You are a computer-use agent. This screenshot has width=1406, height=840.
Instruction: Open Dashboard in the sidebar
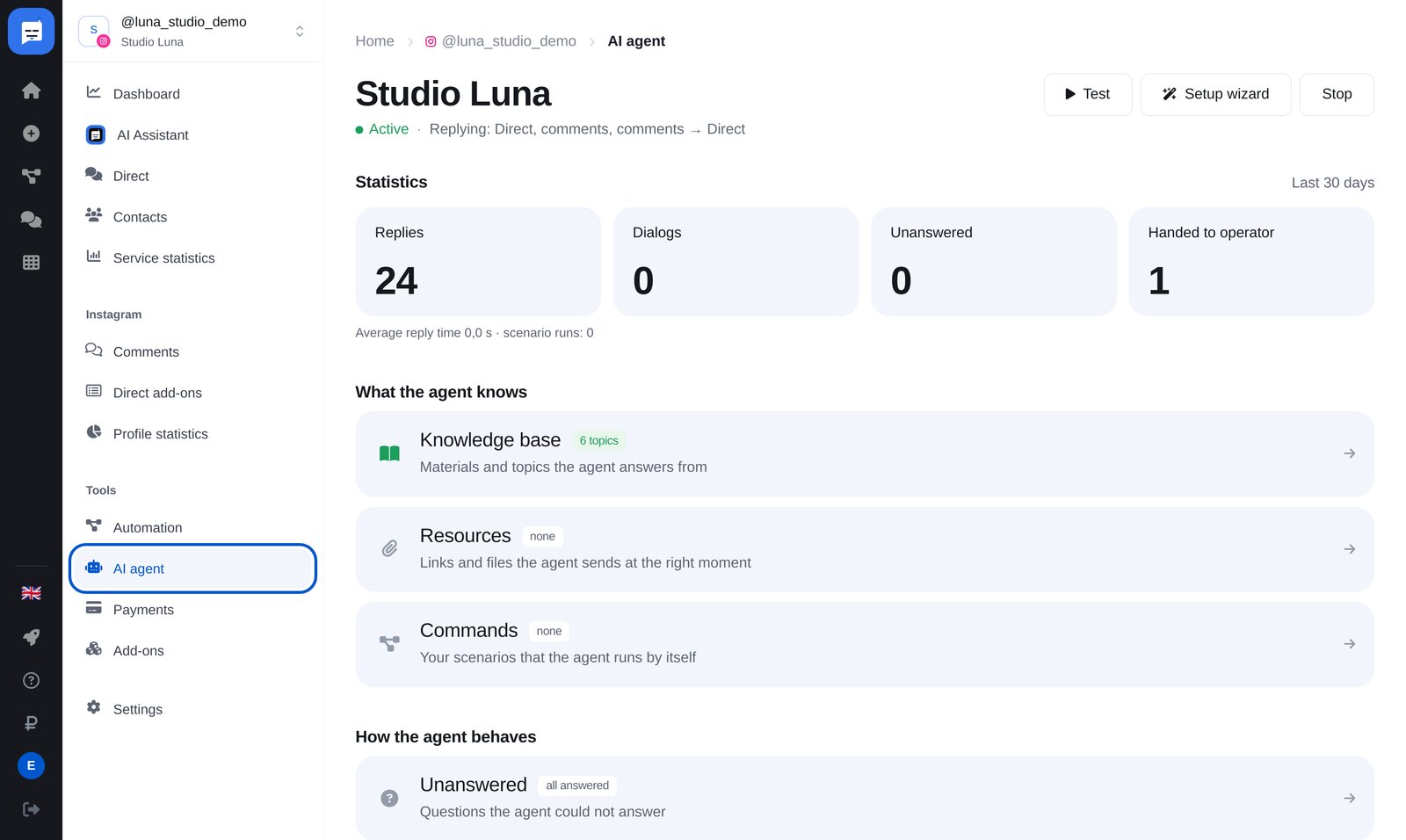click(x=193, y=93)
